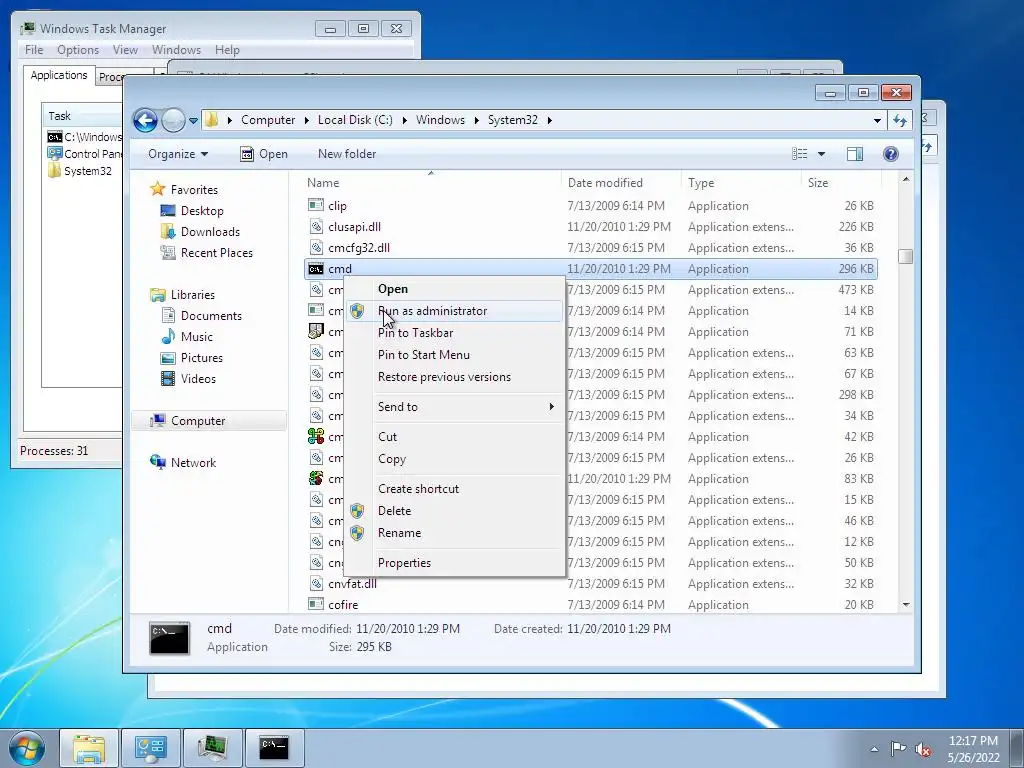
Task: Open Task Manager File menu
Action: point(34,50)
